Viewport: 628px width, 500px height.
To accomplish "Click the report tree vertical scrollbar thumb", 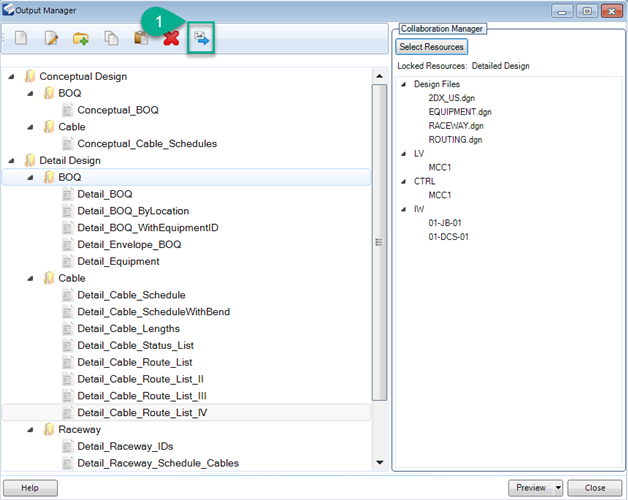I will [x=379, y=242].
